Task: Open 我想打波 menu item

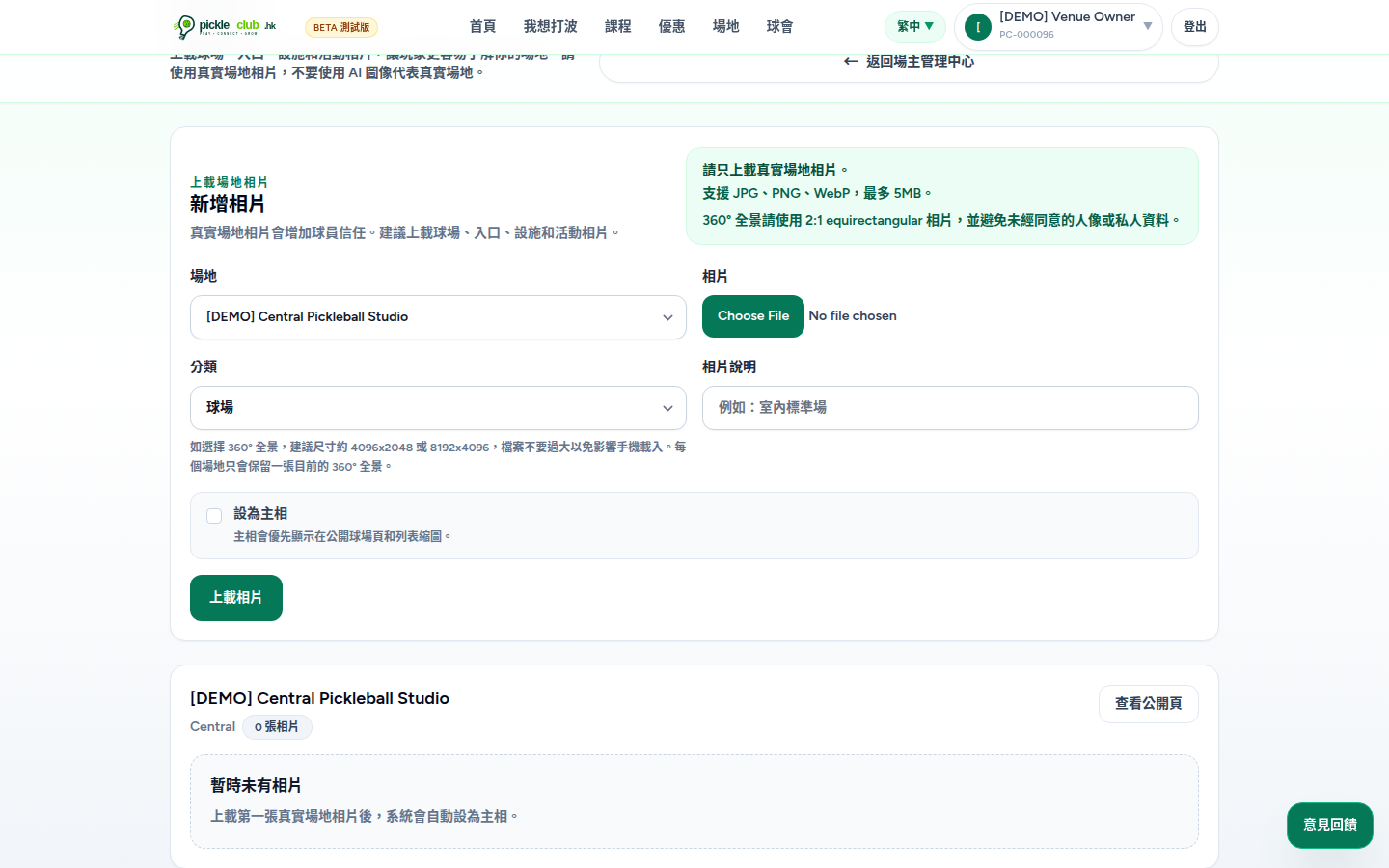Action: [x=551, y=27]
